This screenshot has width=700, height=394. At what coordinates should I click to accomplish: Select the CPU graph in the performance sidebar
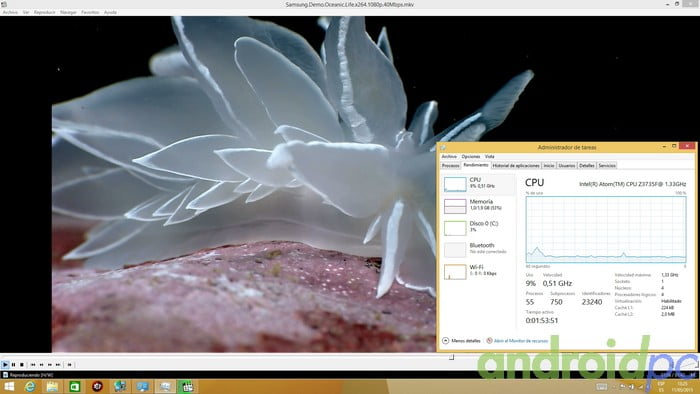point(479,184)
